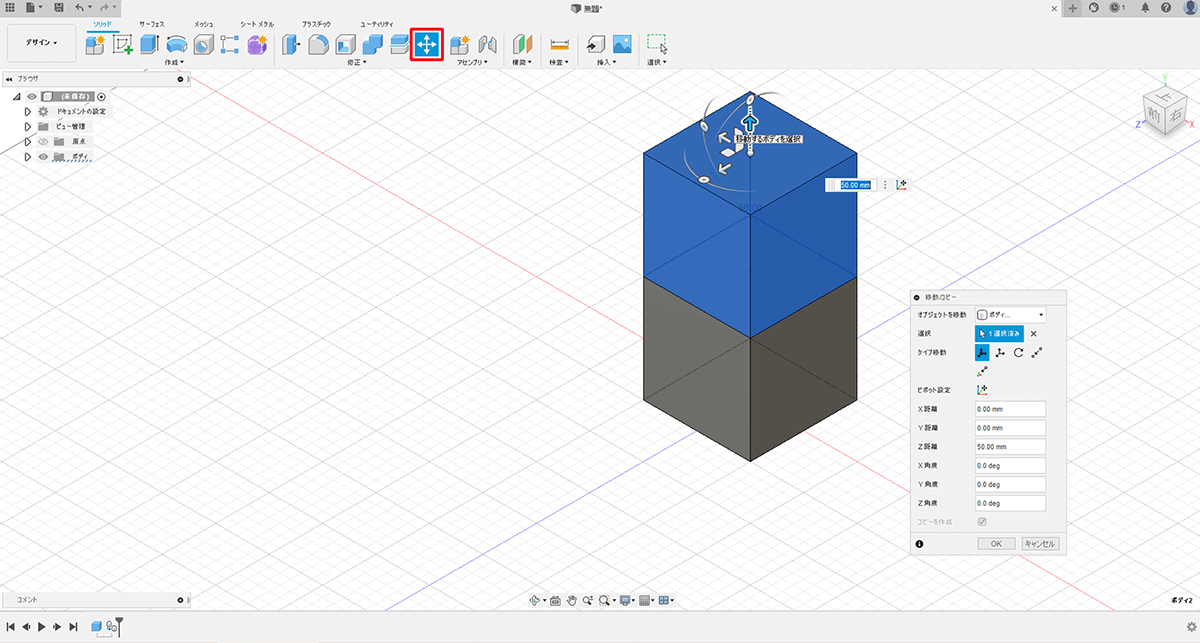Switch to the プラスチック tab
Screen dimensions: 1200x643
317,22
